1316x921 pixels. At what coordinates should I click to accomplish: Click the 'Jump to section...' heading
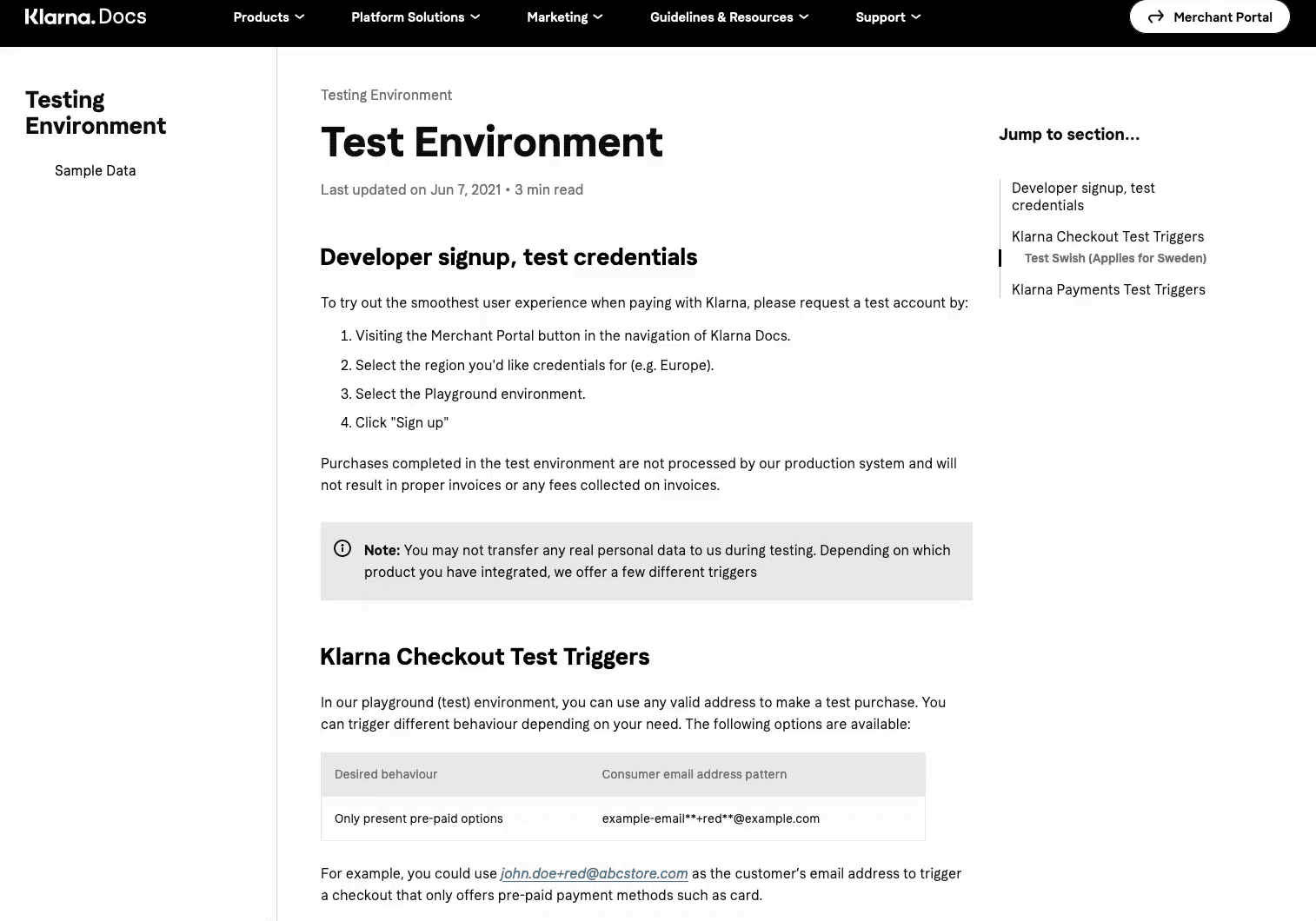click(x=1069, y=134)
